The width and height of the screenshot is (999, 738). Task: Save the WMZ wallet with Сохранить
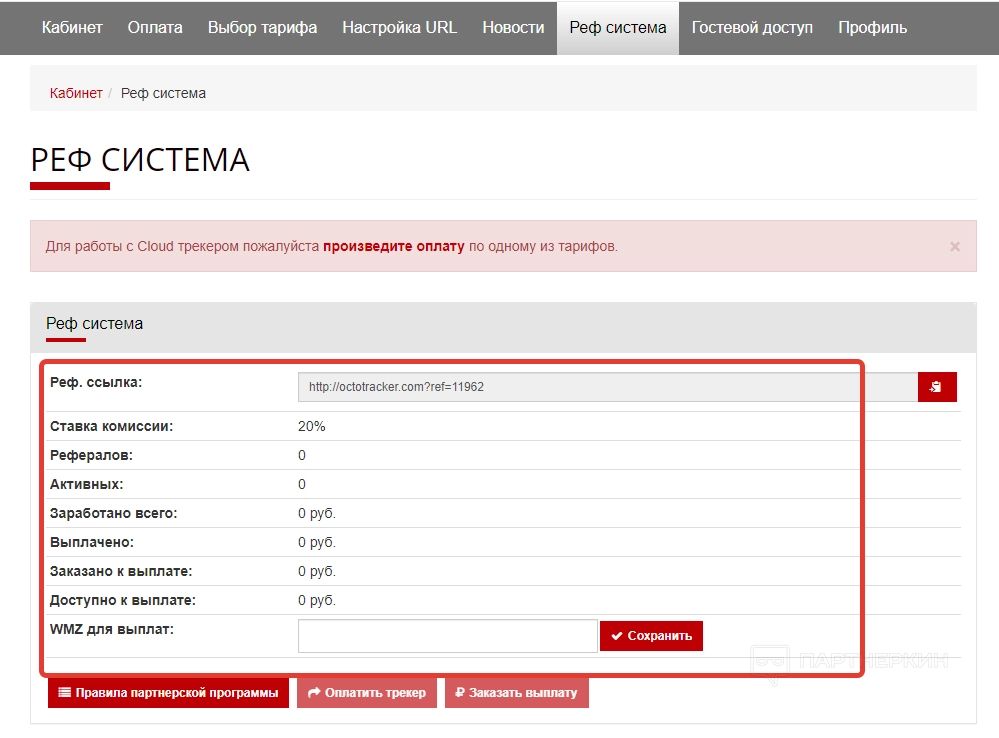(x=651, y=636)
